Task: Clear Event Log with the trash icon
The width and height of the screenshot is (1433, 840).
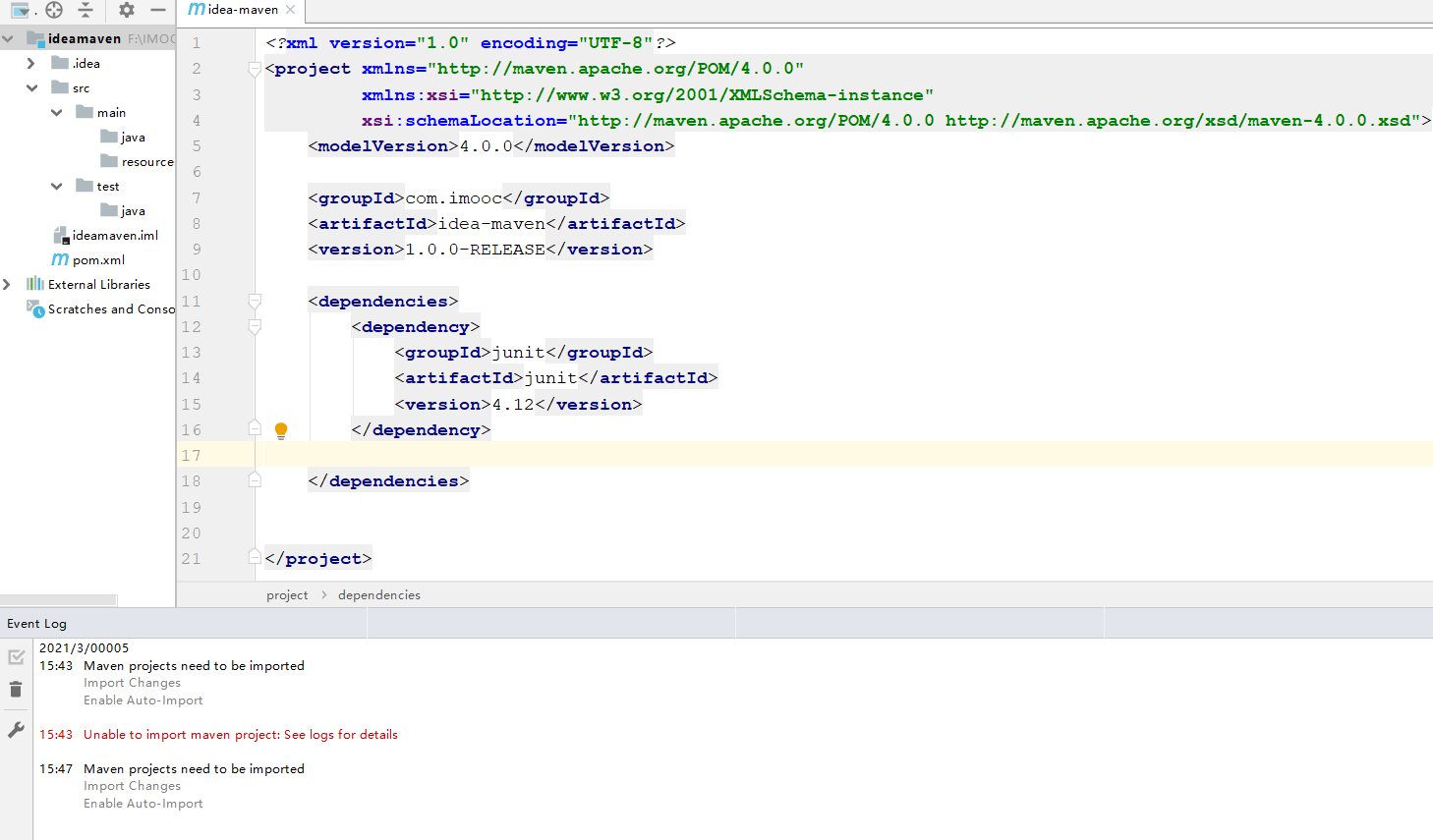Action: pyautogui.click(x=16, y=690)
